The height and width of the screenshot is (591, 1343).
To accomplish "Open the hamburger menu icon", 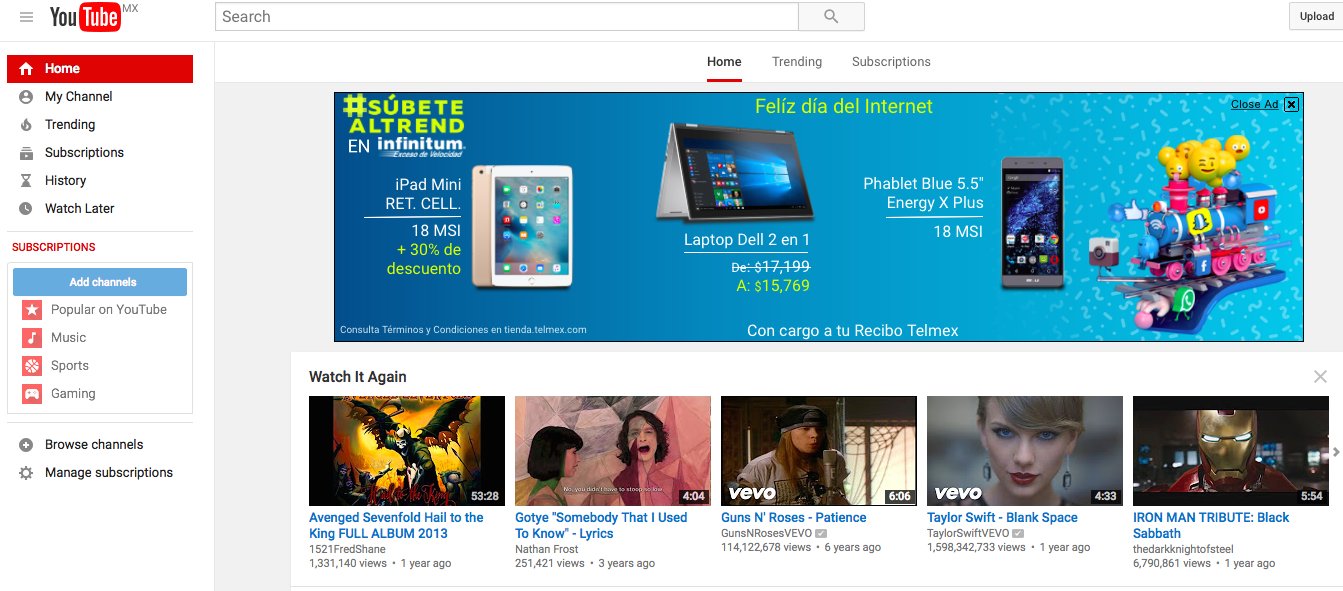I will (26, 16).
